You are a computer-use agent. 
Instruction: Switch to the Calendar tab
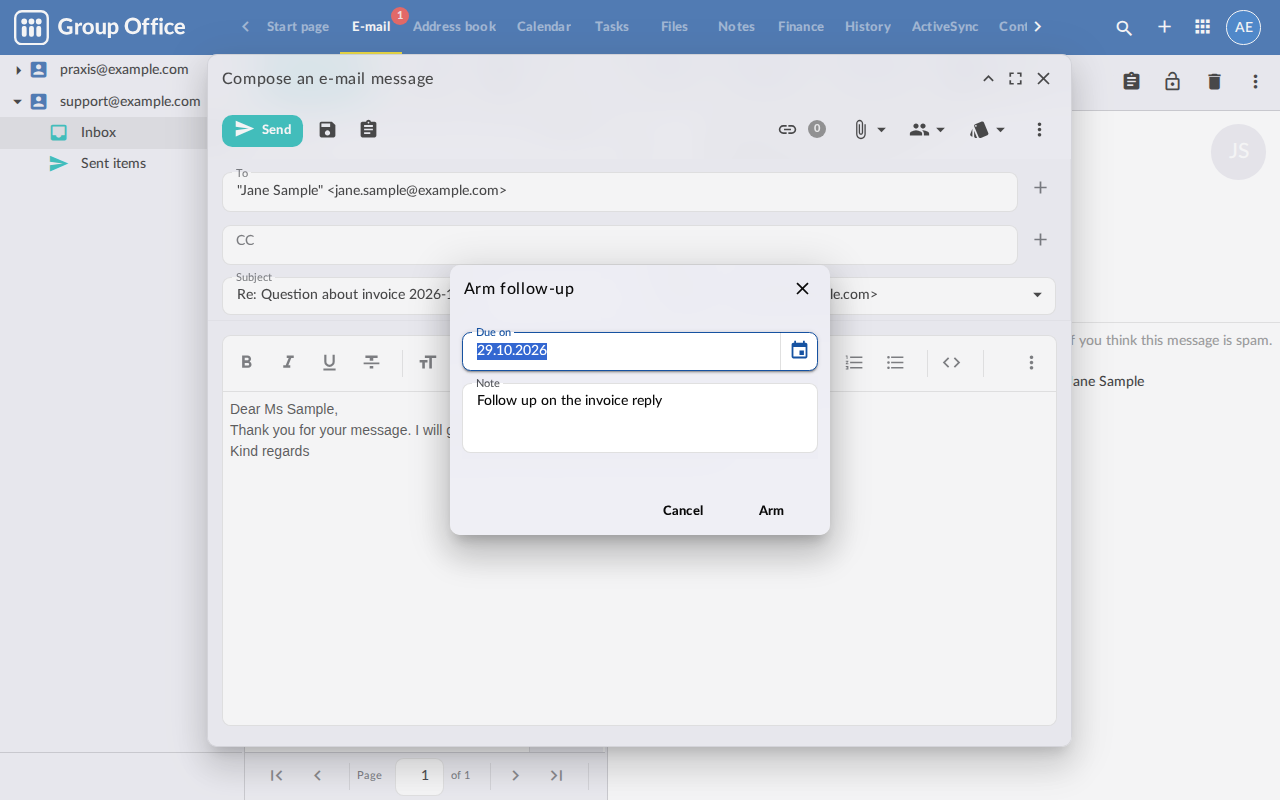click(544, 27)
